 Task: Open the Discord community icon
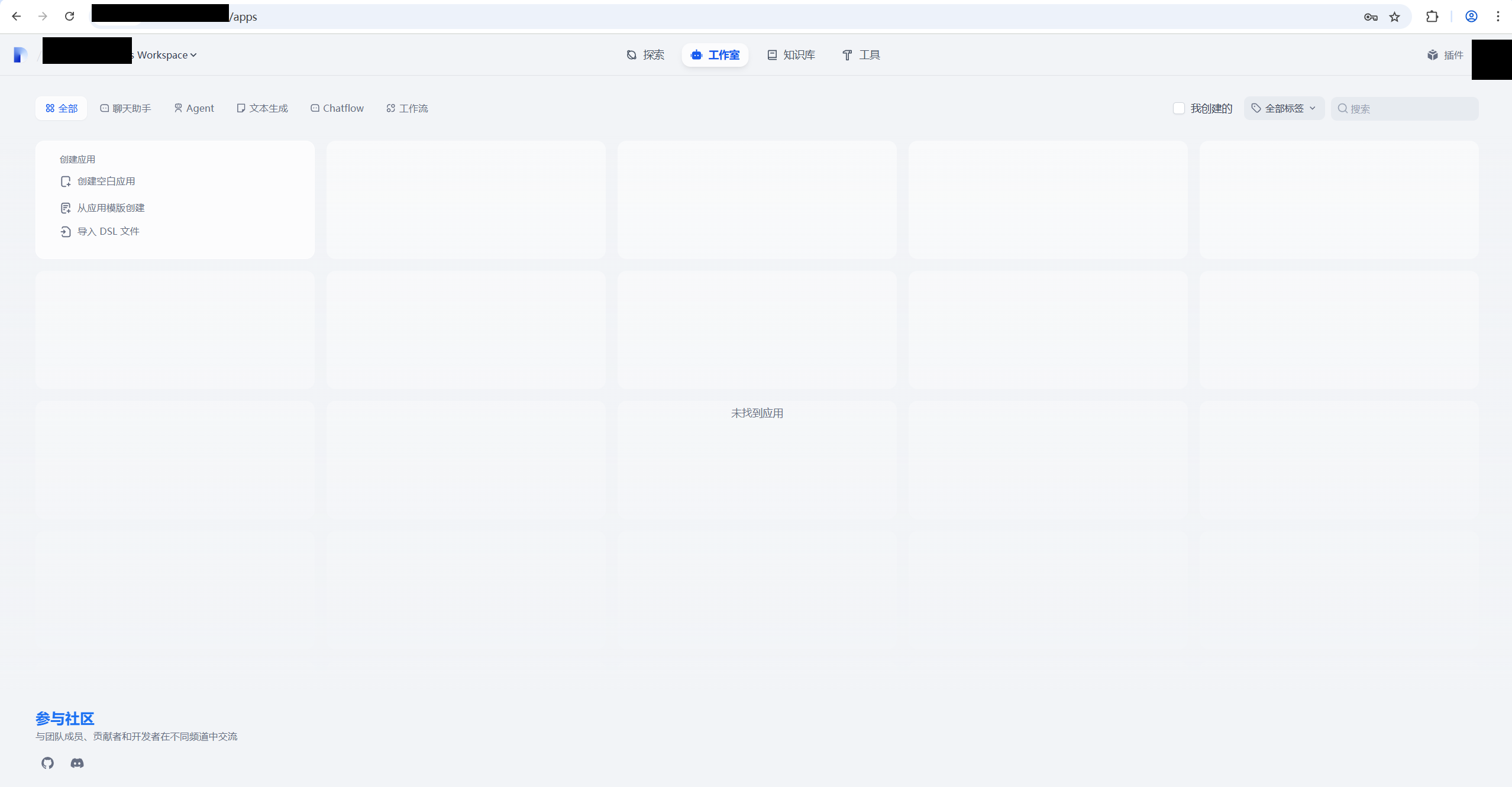click(x=77, y=763)
